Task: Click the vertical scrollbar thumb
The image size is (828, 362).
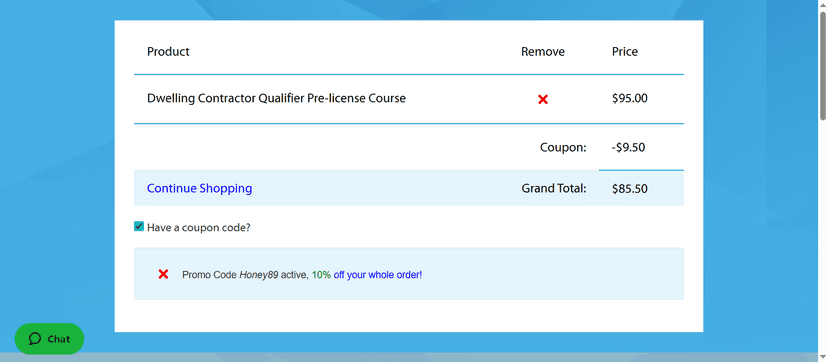Action: 823,65
